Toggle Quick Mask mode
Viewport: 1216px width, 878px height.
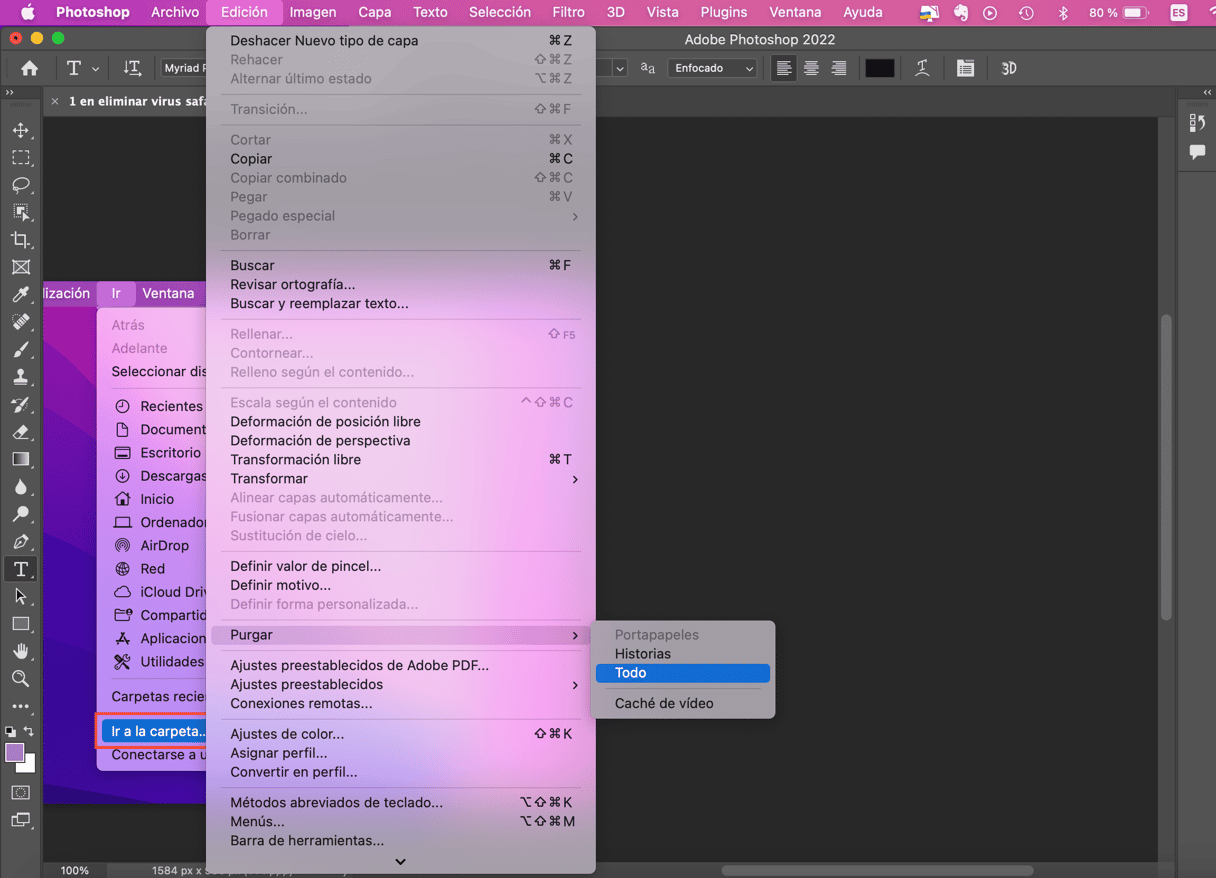(x=20, y=792)
